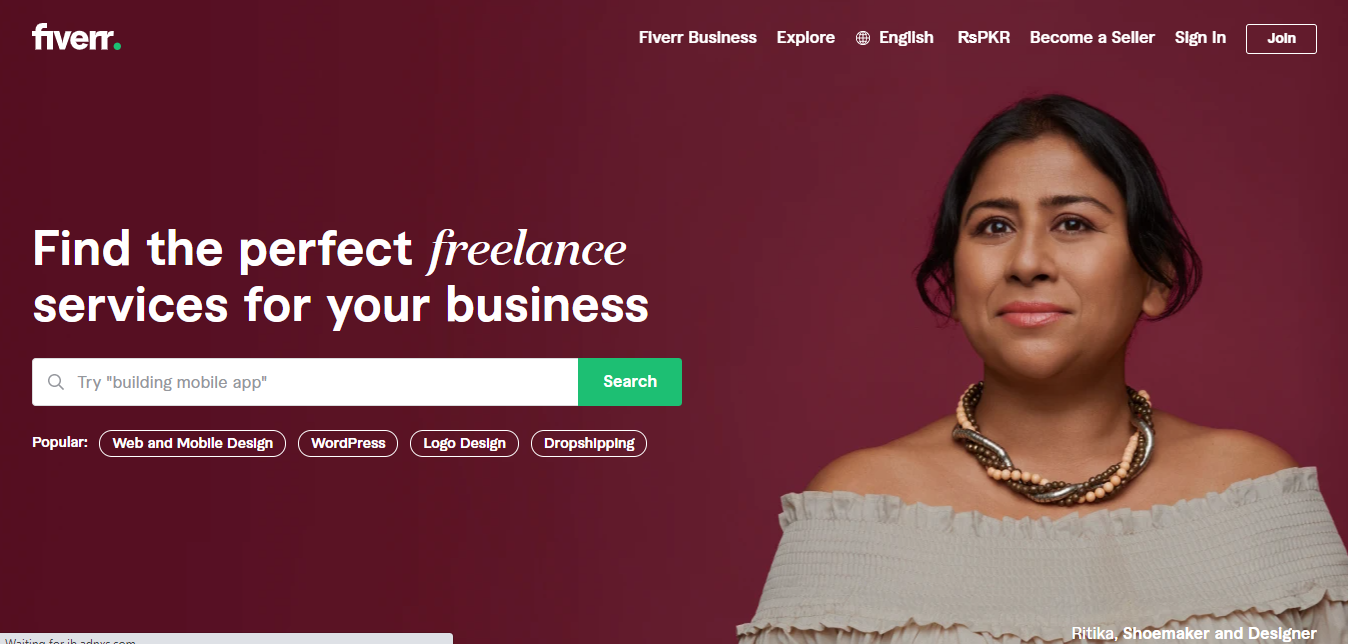Focus the "building mobile app" search field
The width and height of the screenshot is (1348, 644).
click(305, 382)
